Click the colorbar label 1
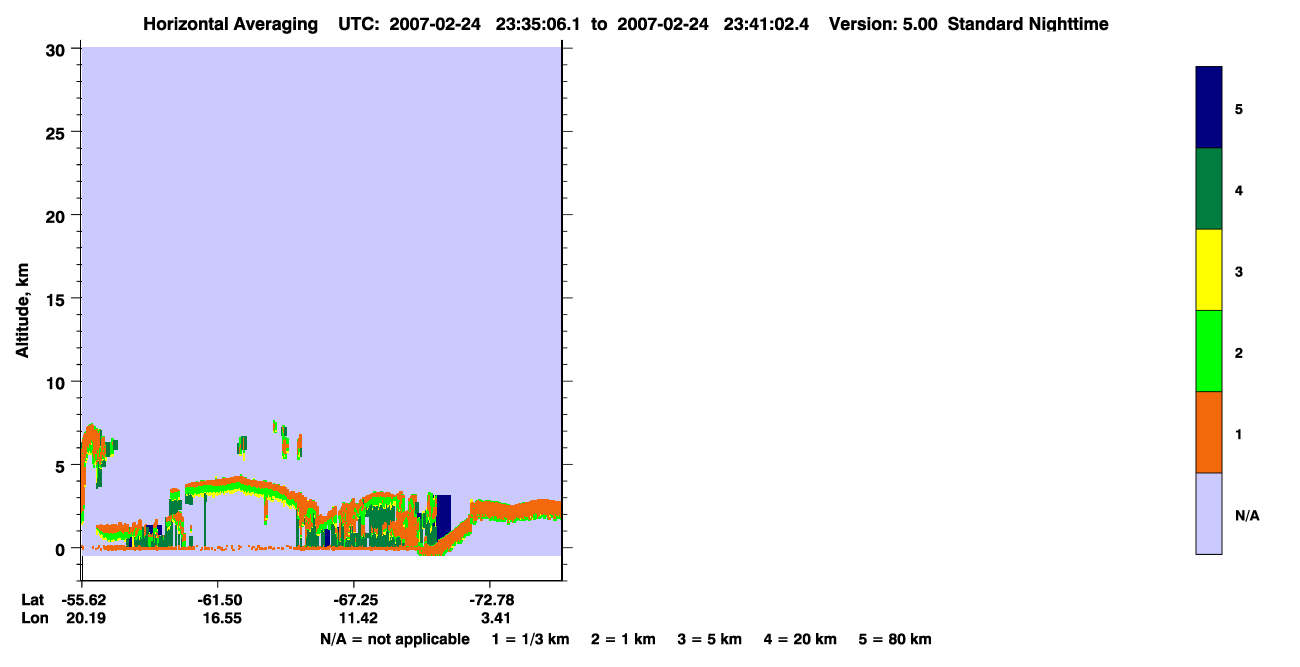The width and height of the screenshot is (1300, 667). point(1239,434)
